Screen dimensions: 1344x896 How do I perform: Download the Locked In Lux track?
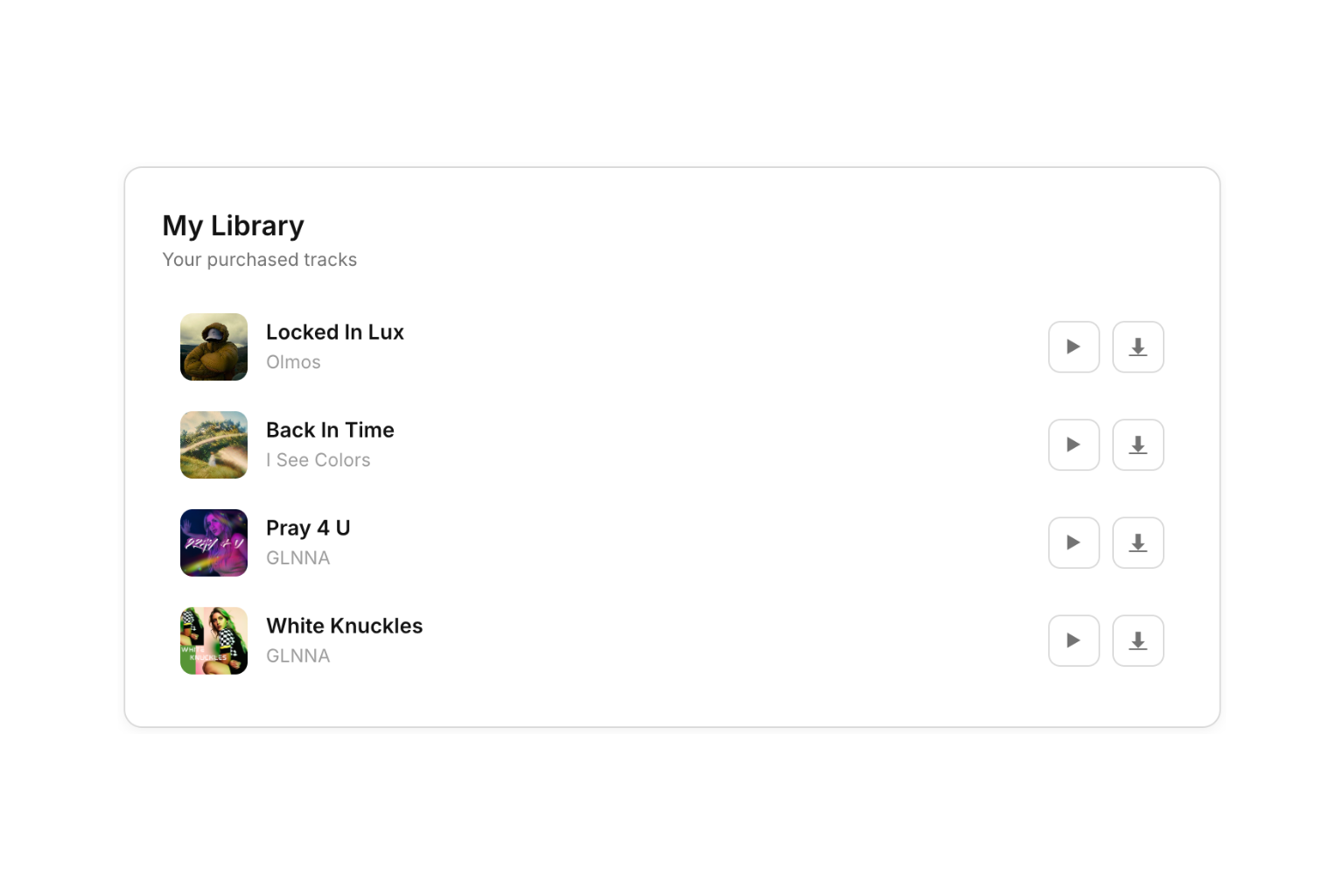1137,346
